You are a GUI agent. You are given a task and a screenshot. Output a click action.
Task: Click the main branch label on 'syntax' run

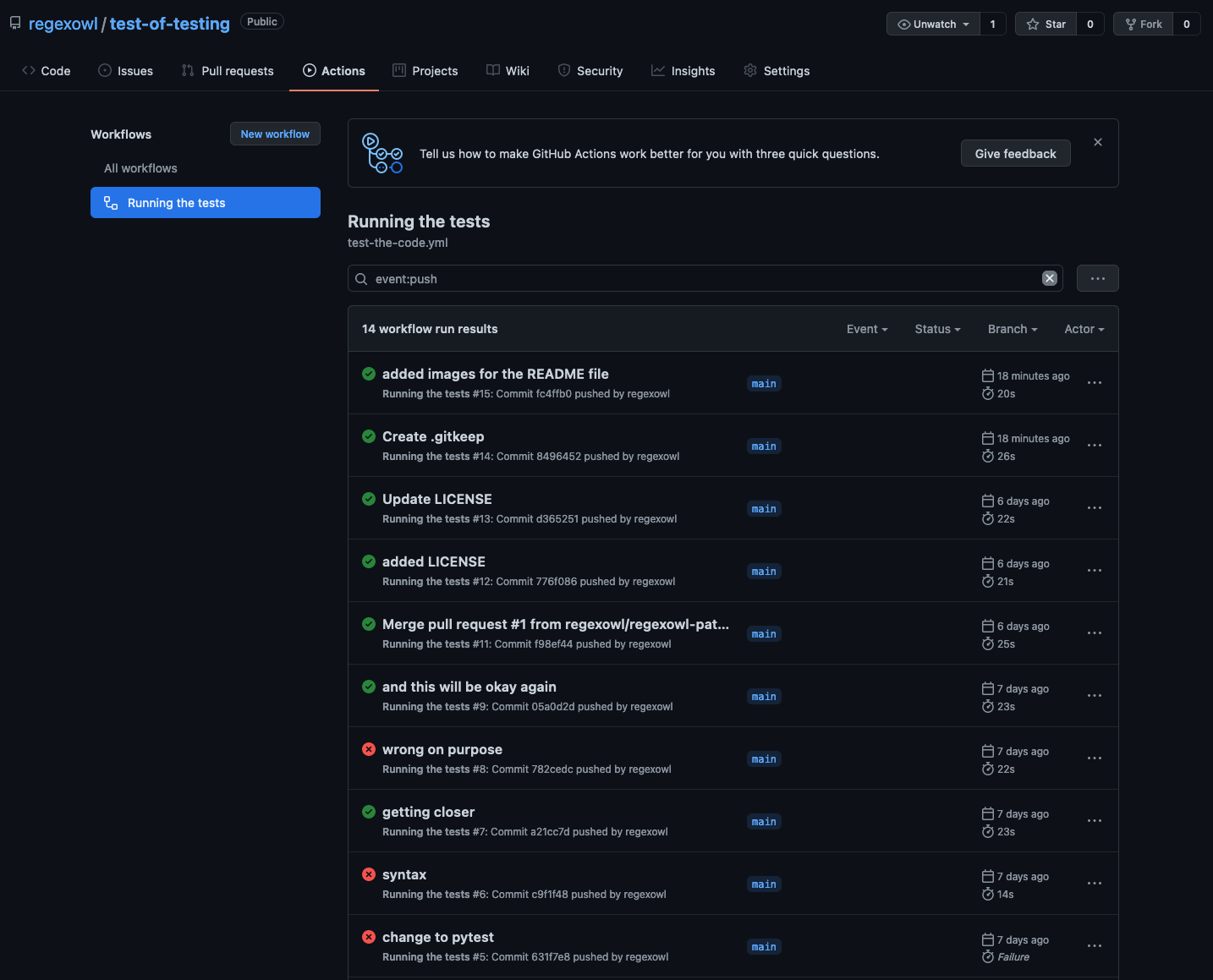click(764, 884)
